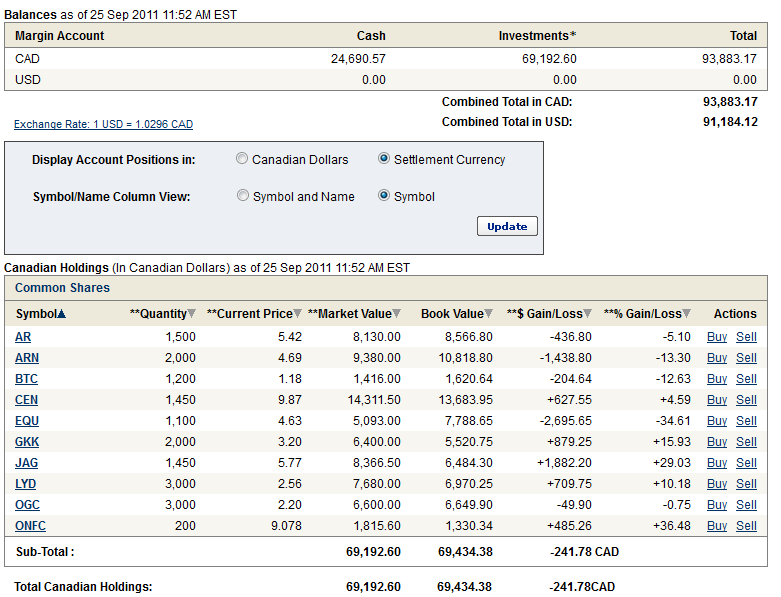Sort by Symbol column ascending arrow
This screenshot has width=781, height=597.
(x=62, y=314)
